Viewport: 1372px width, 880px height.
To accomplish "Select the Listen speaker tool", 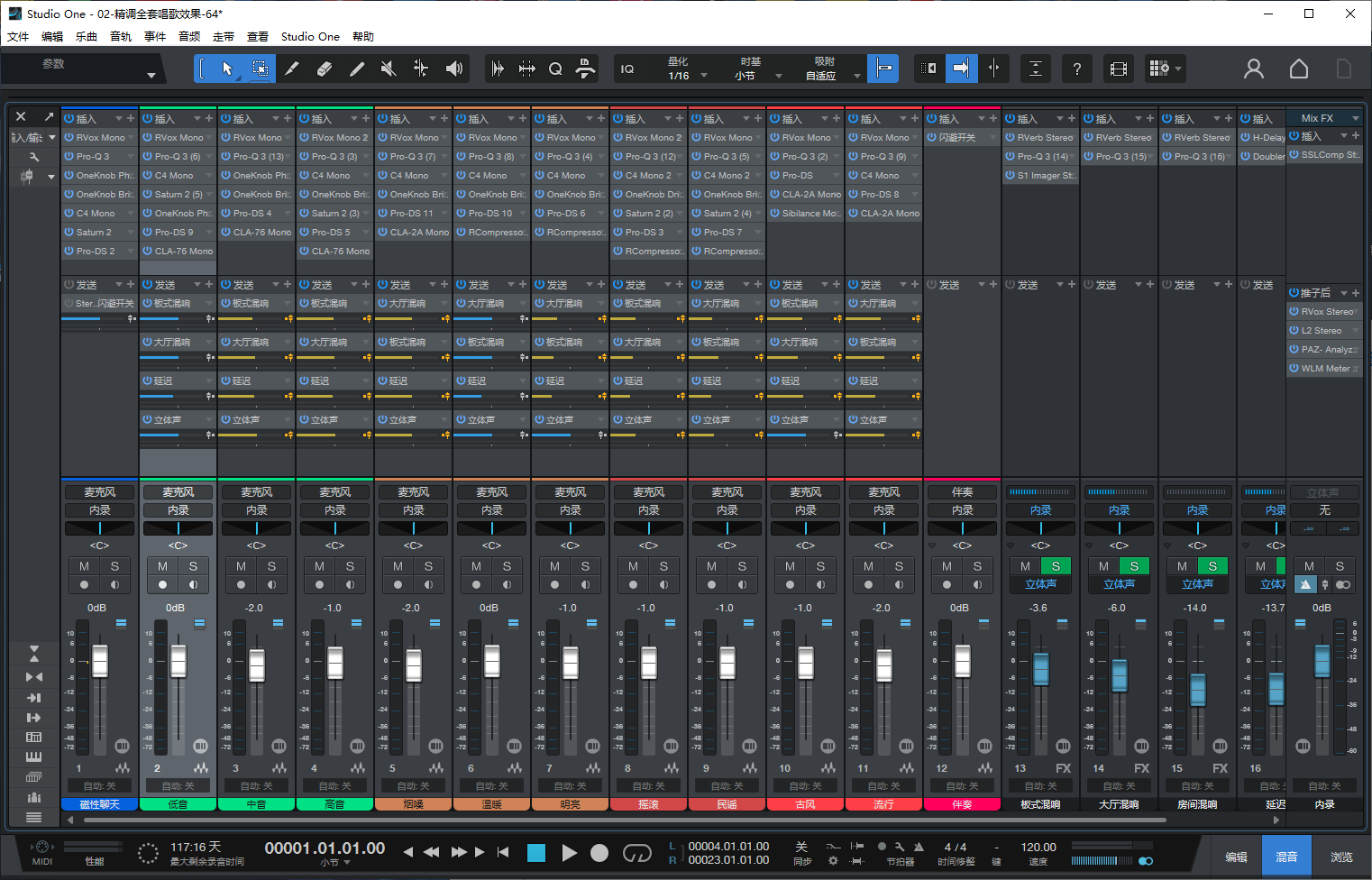I will (454, 69).
